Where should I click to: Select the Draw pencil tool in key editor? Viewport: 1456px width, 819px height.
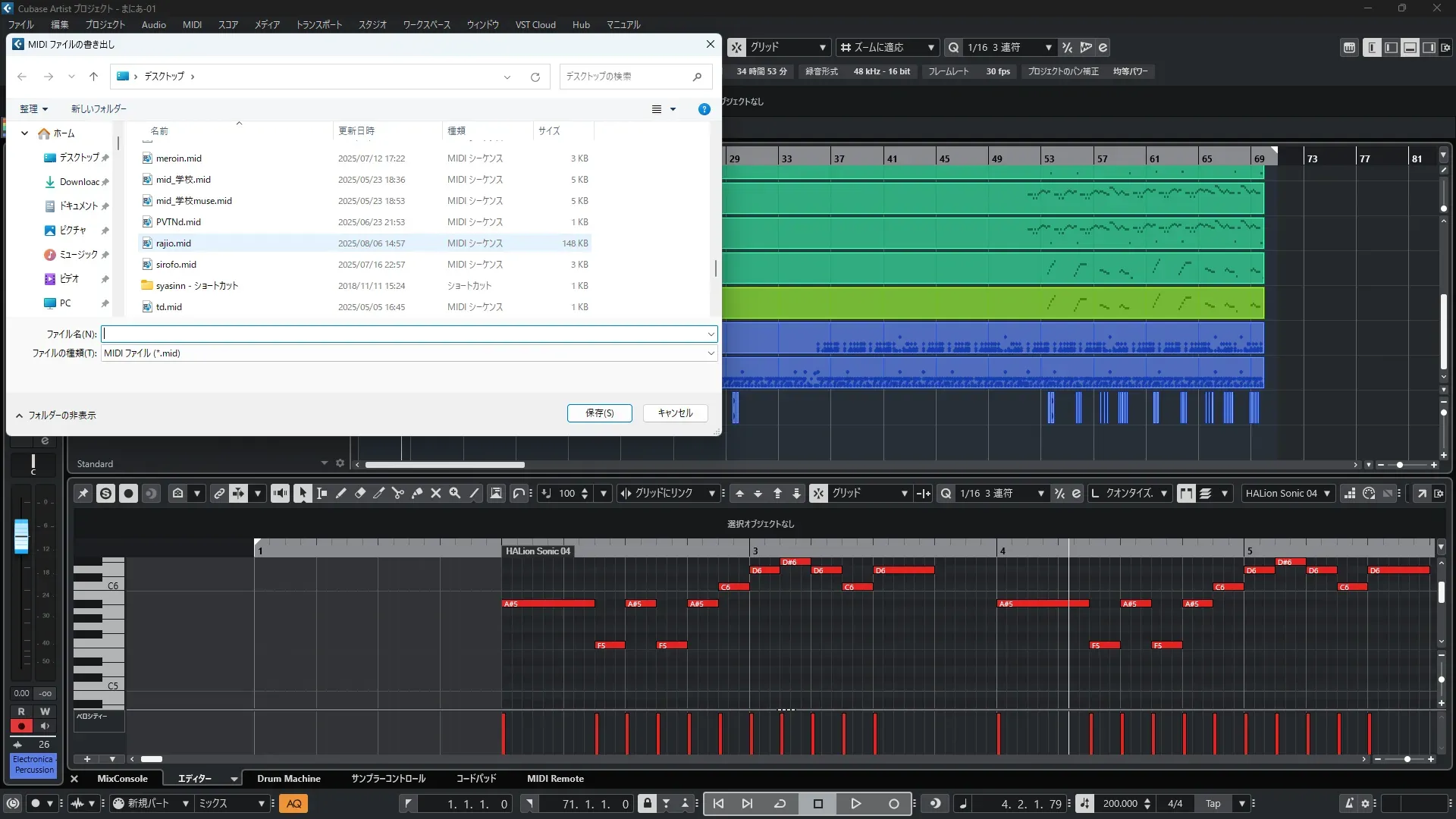pos(341,494)
